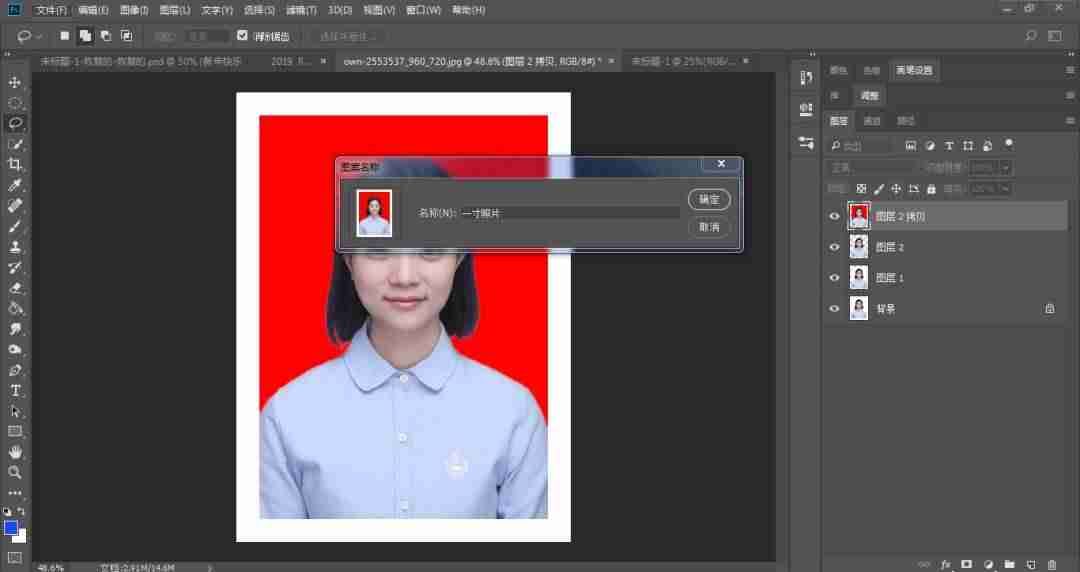
Task: Toggle adjustment layer filter icon
Action: pyautogui.click(x=930, y=145)
